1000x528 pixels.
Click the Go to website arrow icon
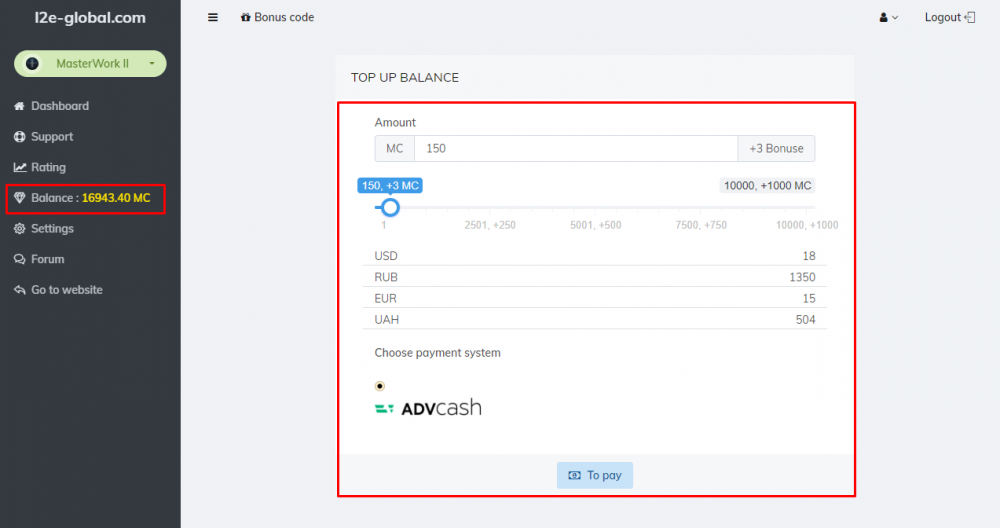click(20, 290)
